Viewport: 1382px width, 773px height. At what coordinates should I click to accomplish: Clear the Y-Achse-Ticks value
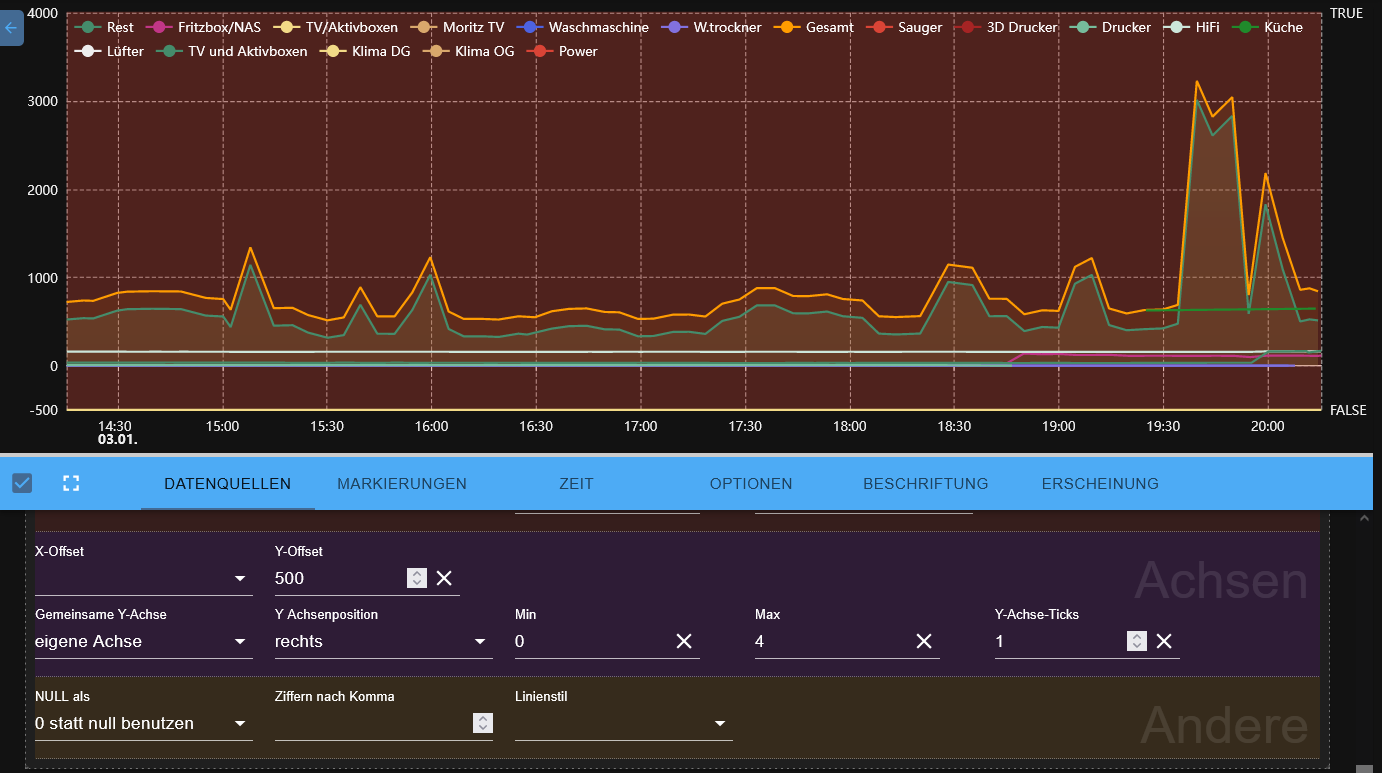1164,641
